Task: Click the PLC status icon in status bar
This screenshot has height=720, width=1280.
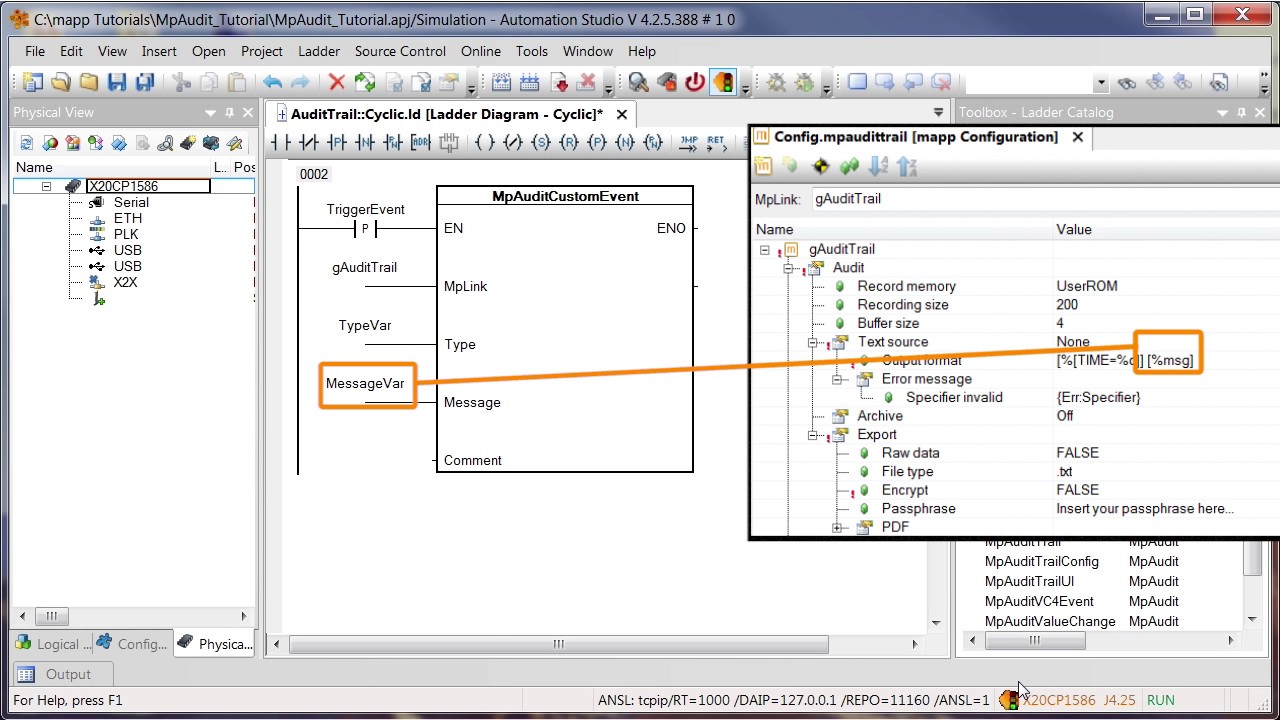Action: pyautogui.click(x=1009, y=700)
